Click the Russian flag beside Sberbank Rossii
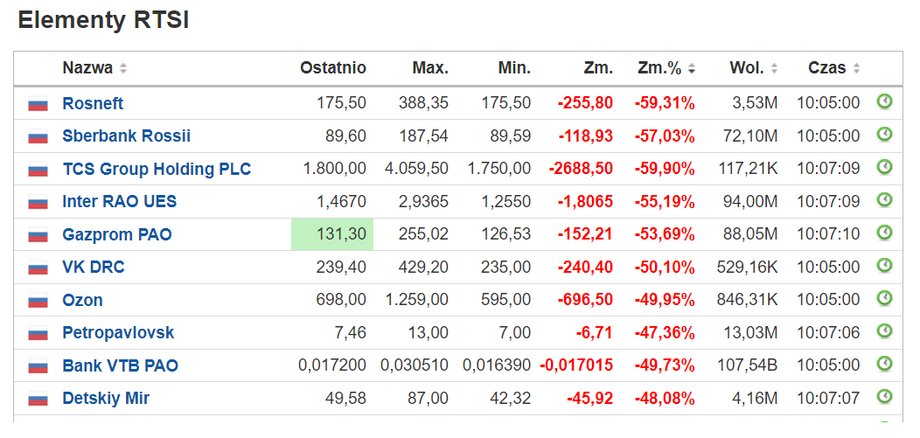The width and height of the screenshot is (920, 438). [x=38, y=138]
